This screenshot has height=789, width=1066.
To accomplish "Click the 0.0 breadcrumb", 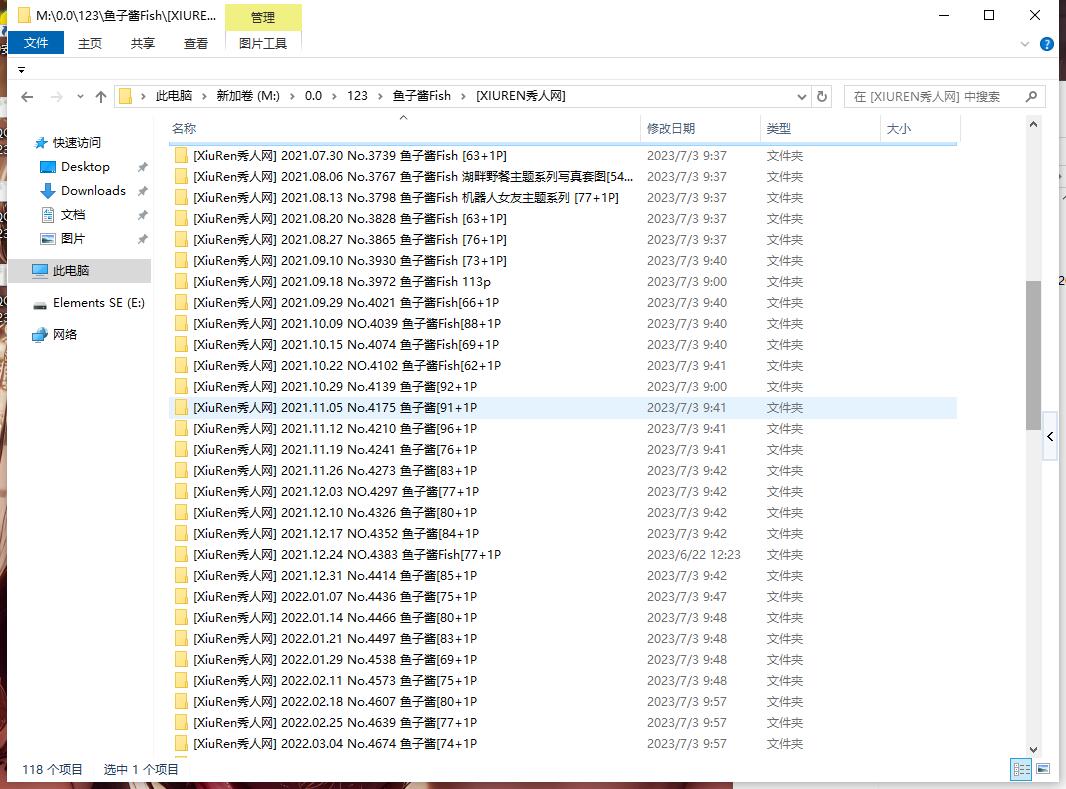I will tap(313, 96).
